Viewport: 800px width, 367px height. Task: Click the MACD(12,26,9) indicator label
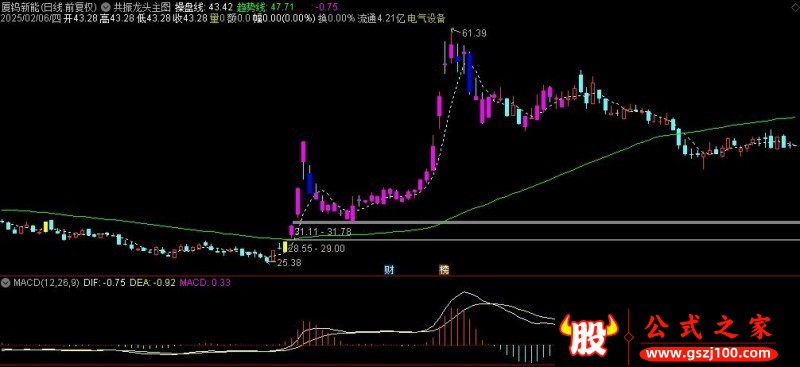click(46, 282)
